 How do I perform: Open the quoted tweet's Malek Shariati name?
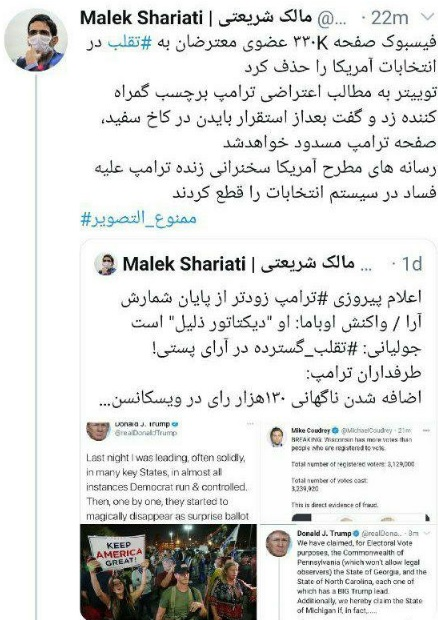(x=238, y=264)
